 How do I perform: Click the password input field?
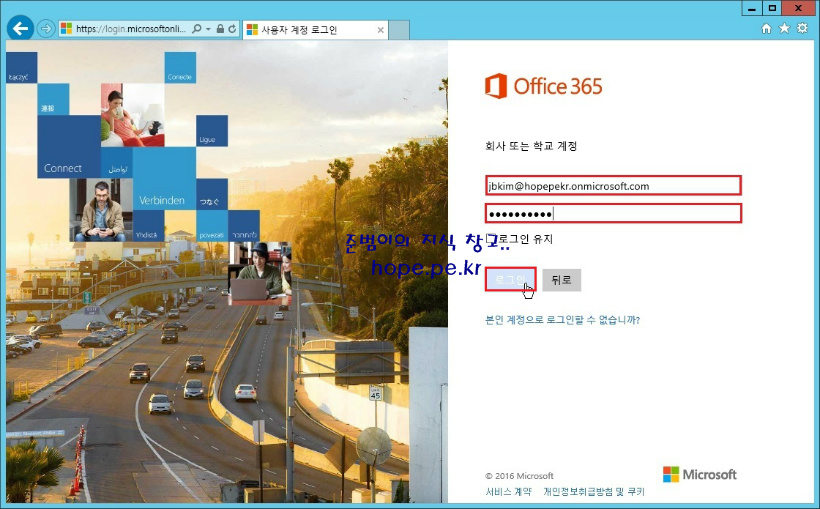(613, 213)
